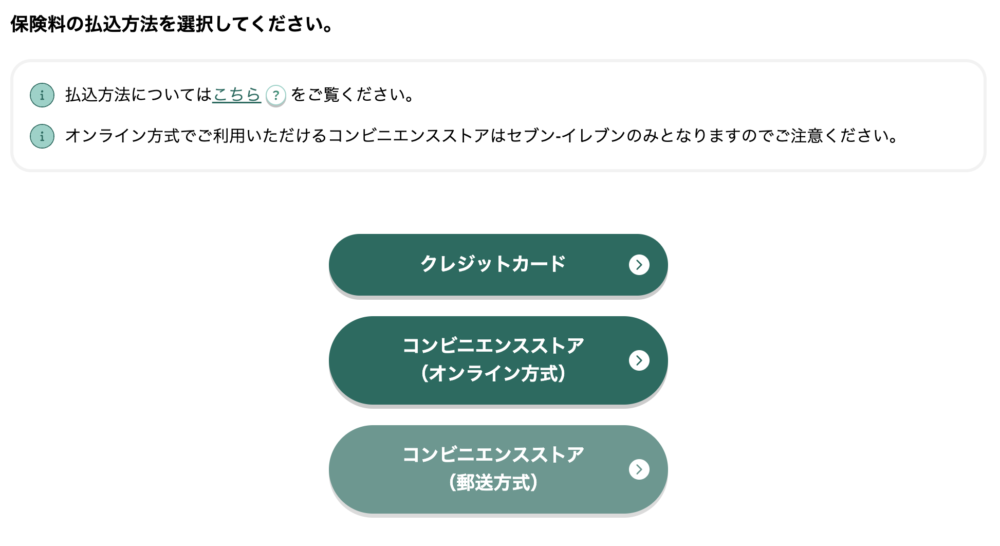
Task: Click the question mark help icon
Action: click(276, 96)
